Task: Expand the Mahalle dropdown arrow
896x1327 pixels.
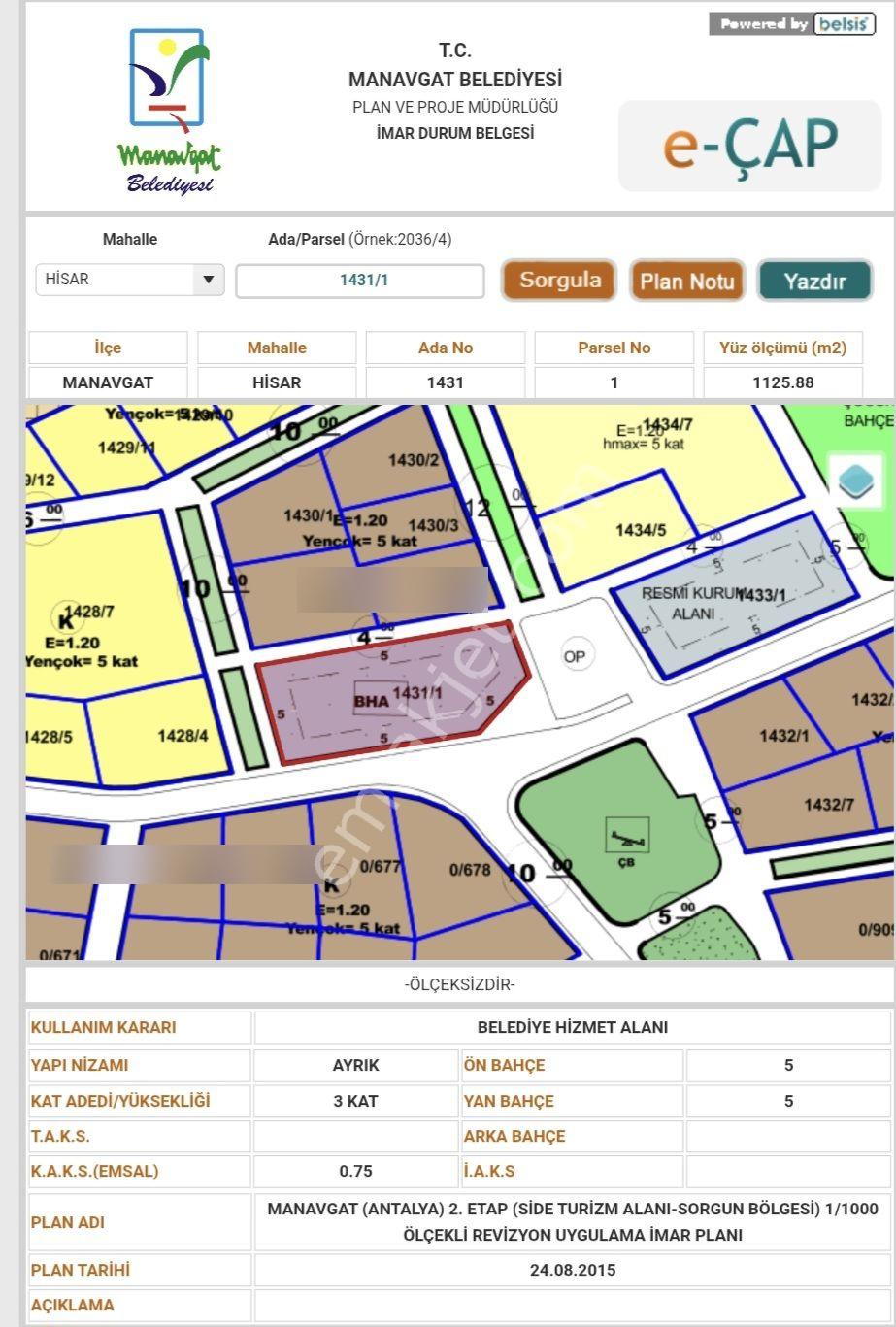Action: [208, 280]
